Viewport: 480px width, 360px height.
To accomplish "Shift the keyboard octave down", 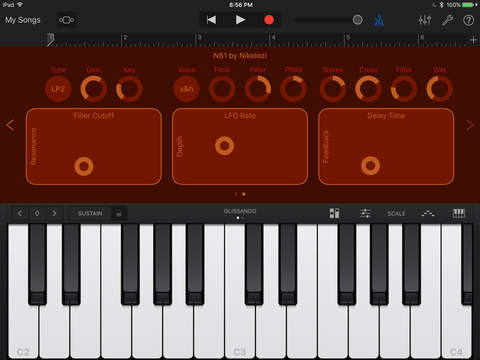I will click(20, 213).
